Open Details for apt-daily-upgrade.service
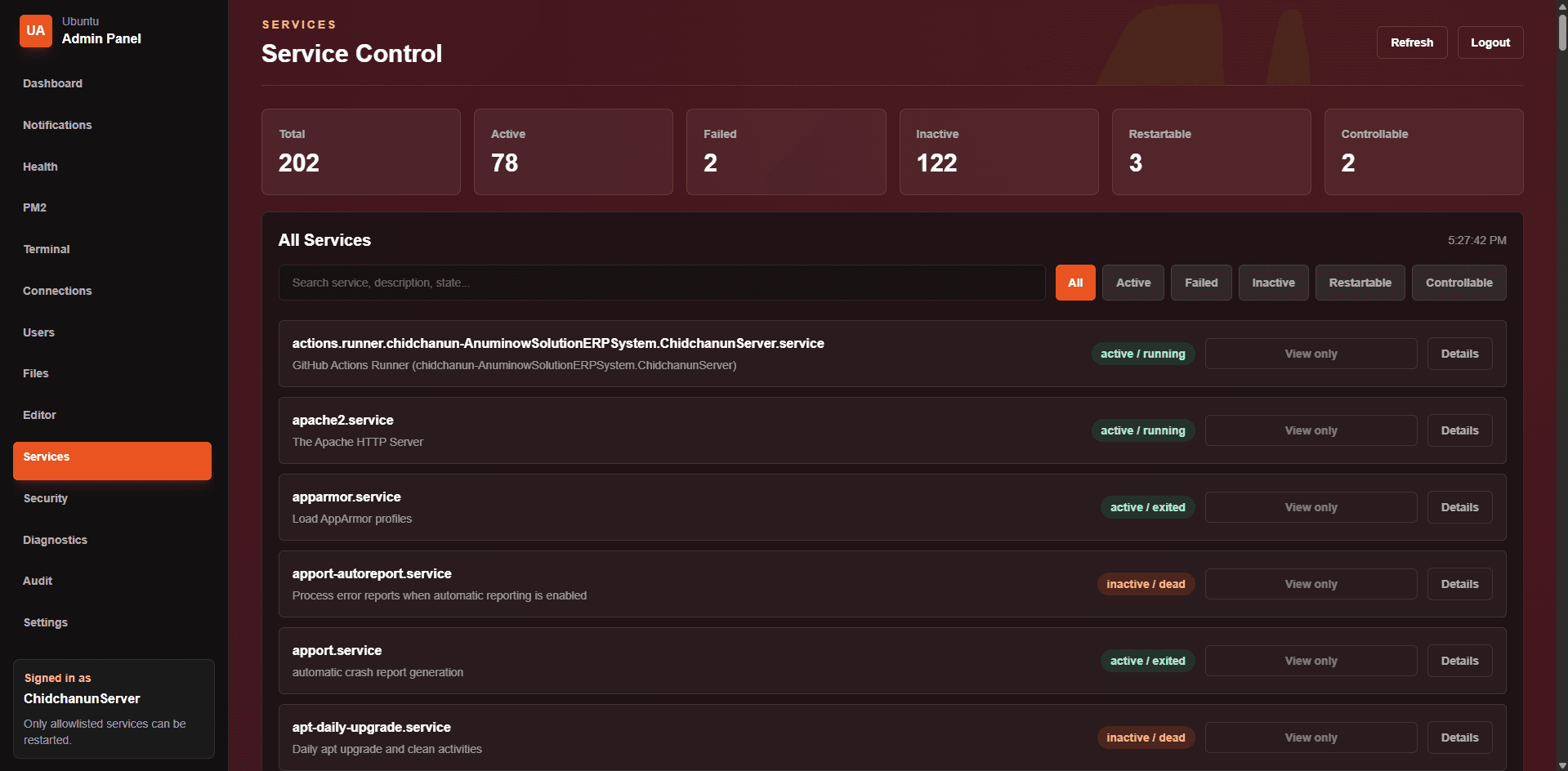The image size is (1568, 771). point(1459,738)
